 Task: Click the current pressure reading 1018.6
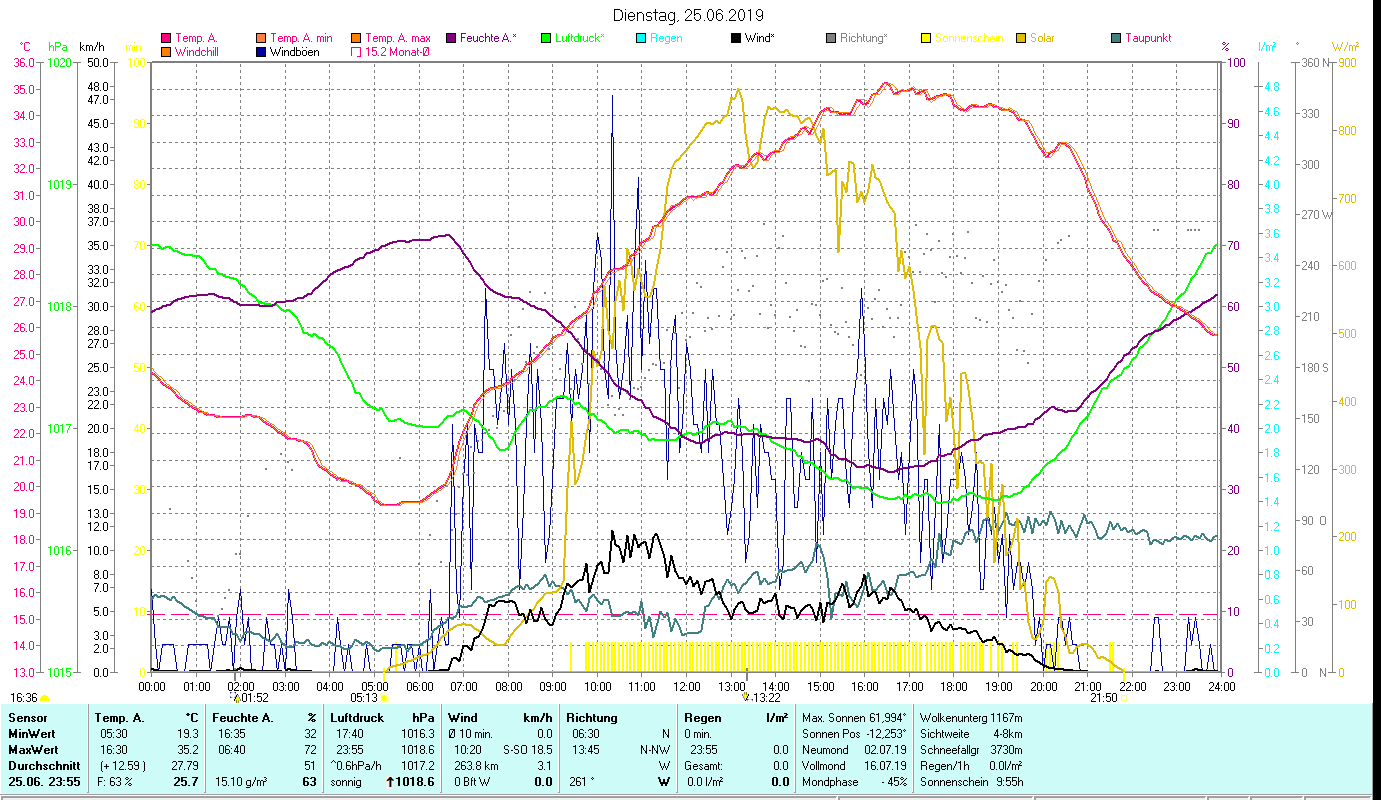pyautogui.click(x=415, y=781)
